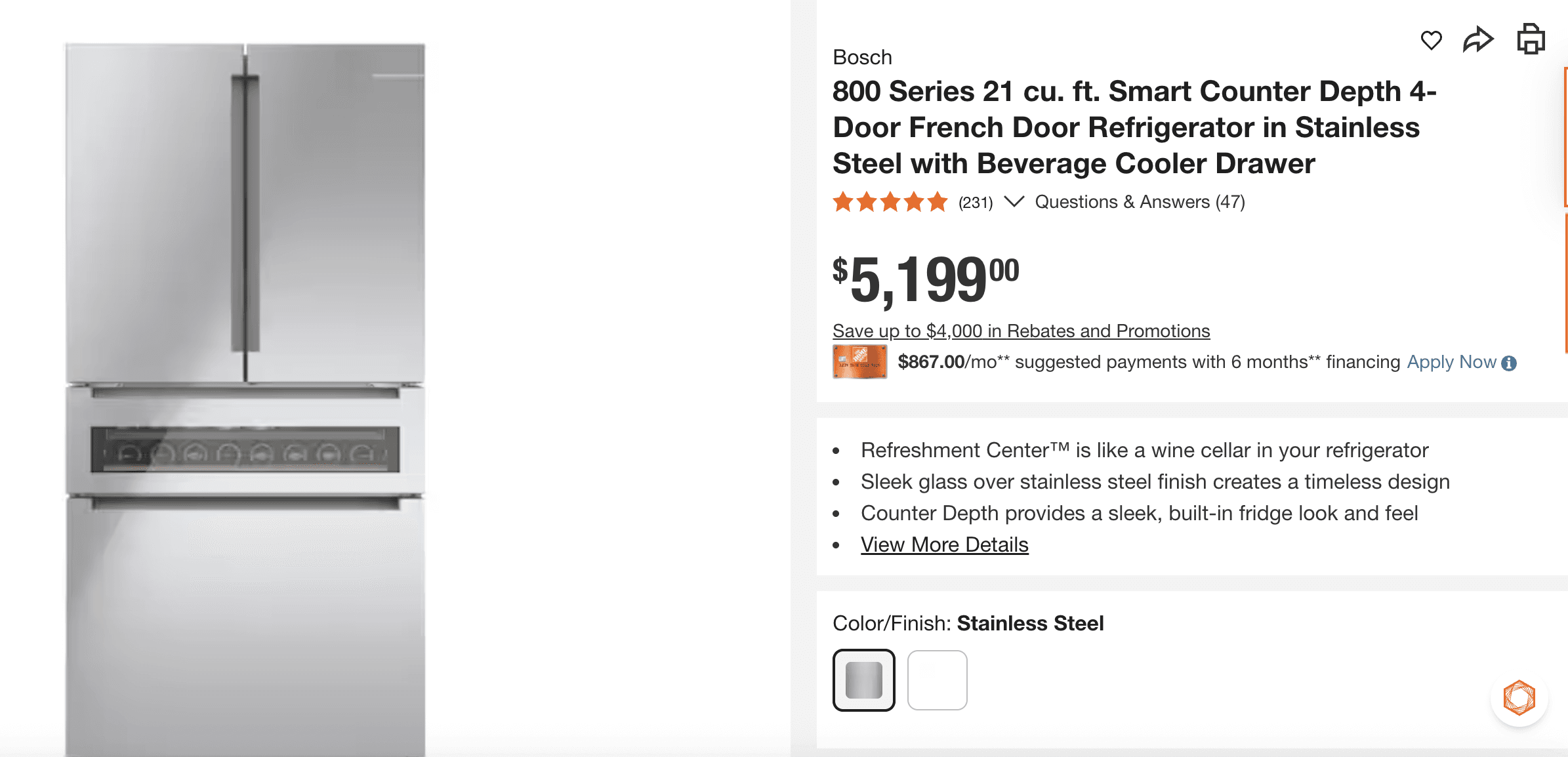Click the Bosch brand name
Viewport: 1568px width, 757px height.
point(861,57)
